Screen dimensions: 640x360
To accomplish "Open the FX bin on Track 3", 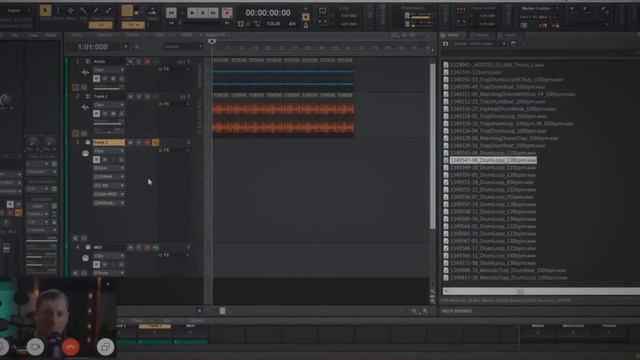I will click(x=173, y=150).
